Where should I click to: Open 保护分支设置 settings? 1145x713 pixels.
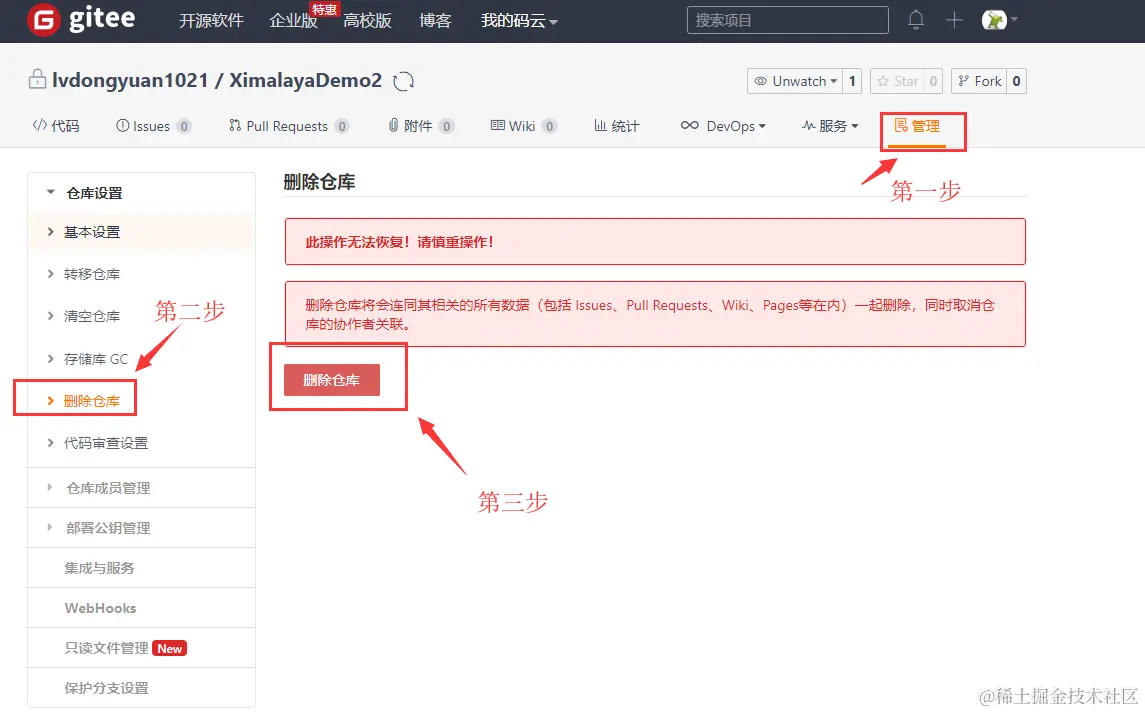142,688
